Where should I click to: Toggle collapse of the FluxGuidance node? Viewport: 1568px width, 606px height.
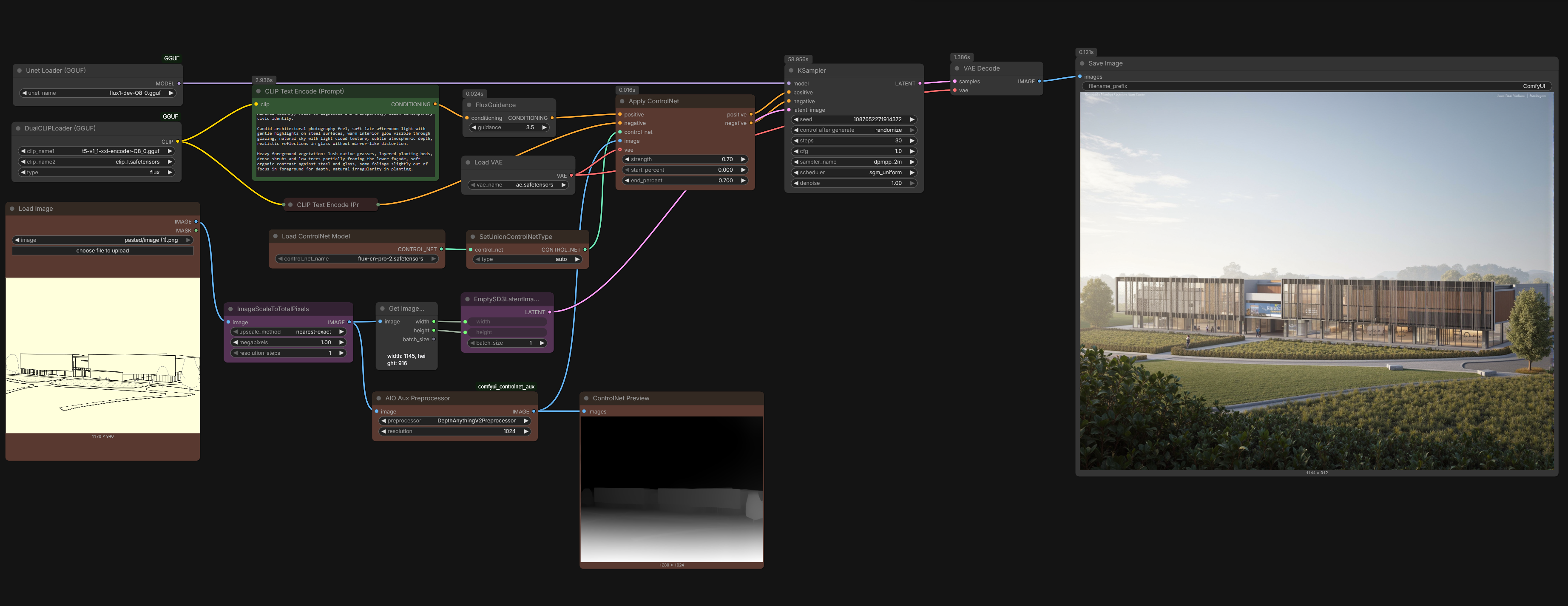tap(469, 105)
